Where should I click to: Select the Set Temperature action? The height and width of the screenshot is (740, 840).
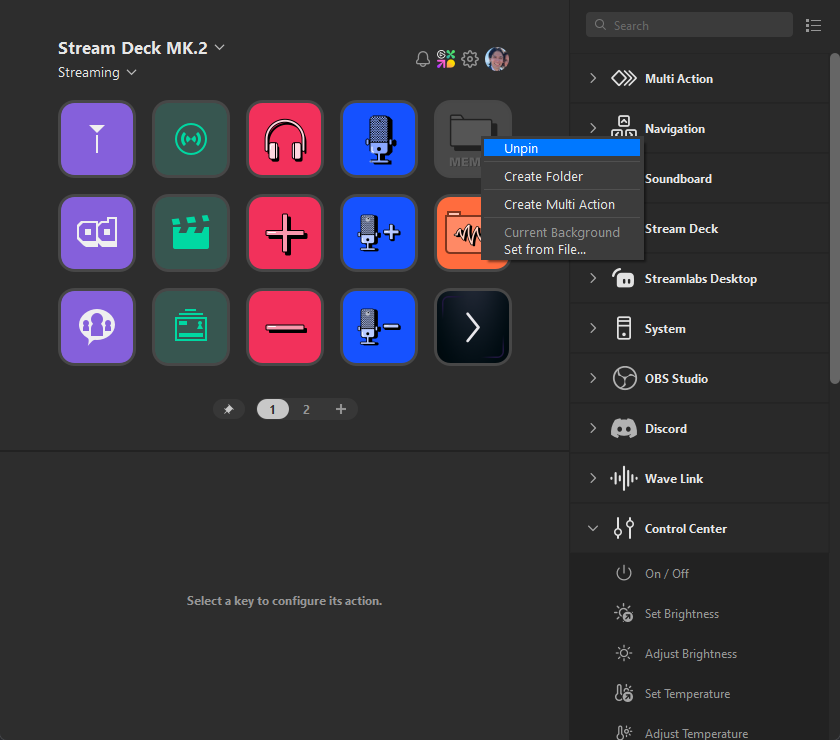click(700, 694)
